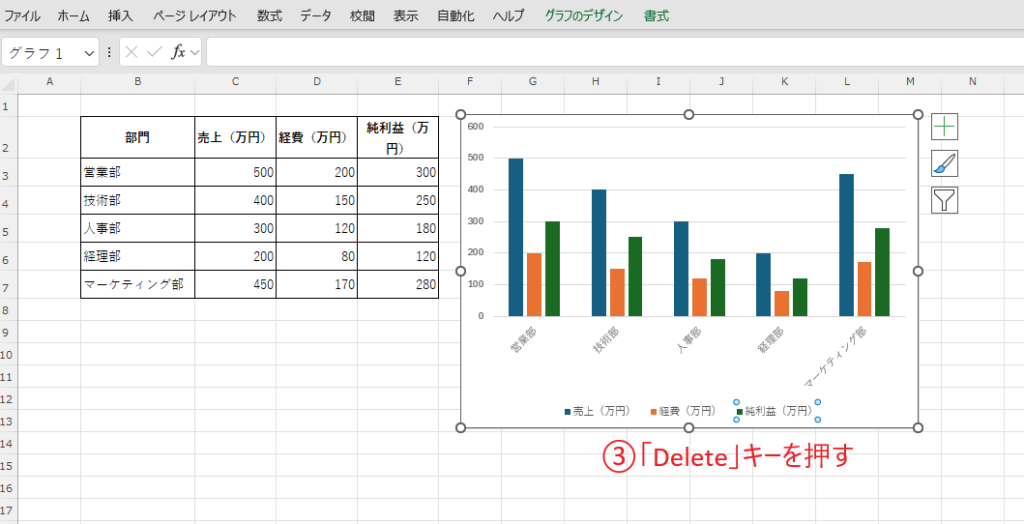Open the ページ レイアウト tab
Viewport: 1024px width, 524px height.
pyautogui.click(x=195, y=16)
